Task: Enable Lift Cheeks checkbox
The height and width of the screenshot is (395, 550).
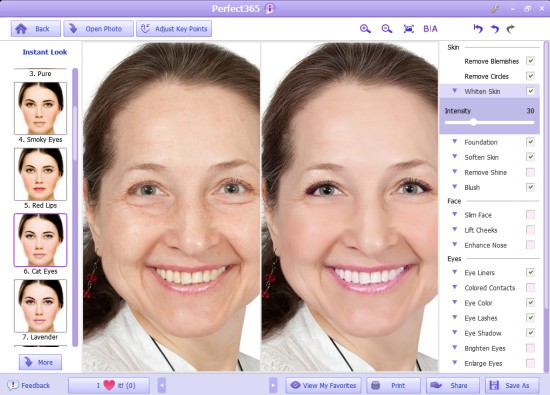Action: (x=530, y=230)
